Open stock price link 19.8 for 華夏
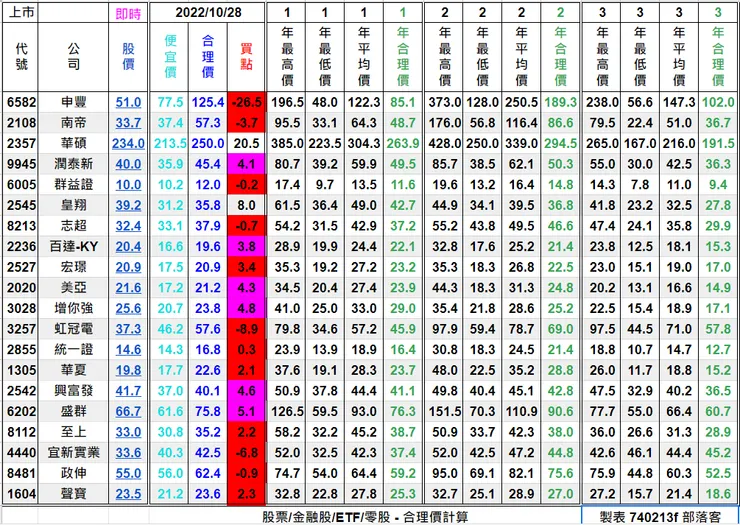Image resolution: width=740 pixels, height=525 pixels. [128, 370]
